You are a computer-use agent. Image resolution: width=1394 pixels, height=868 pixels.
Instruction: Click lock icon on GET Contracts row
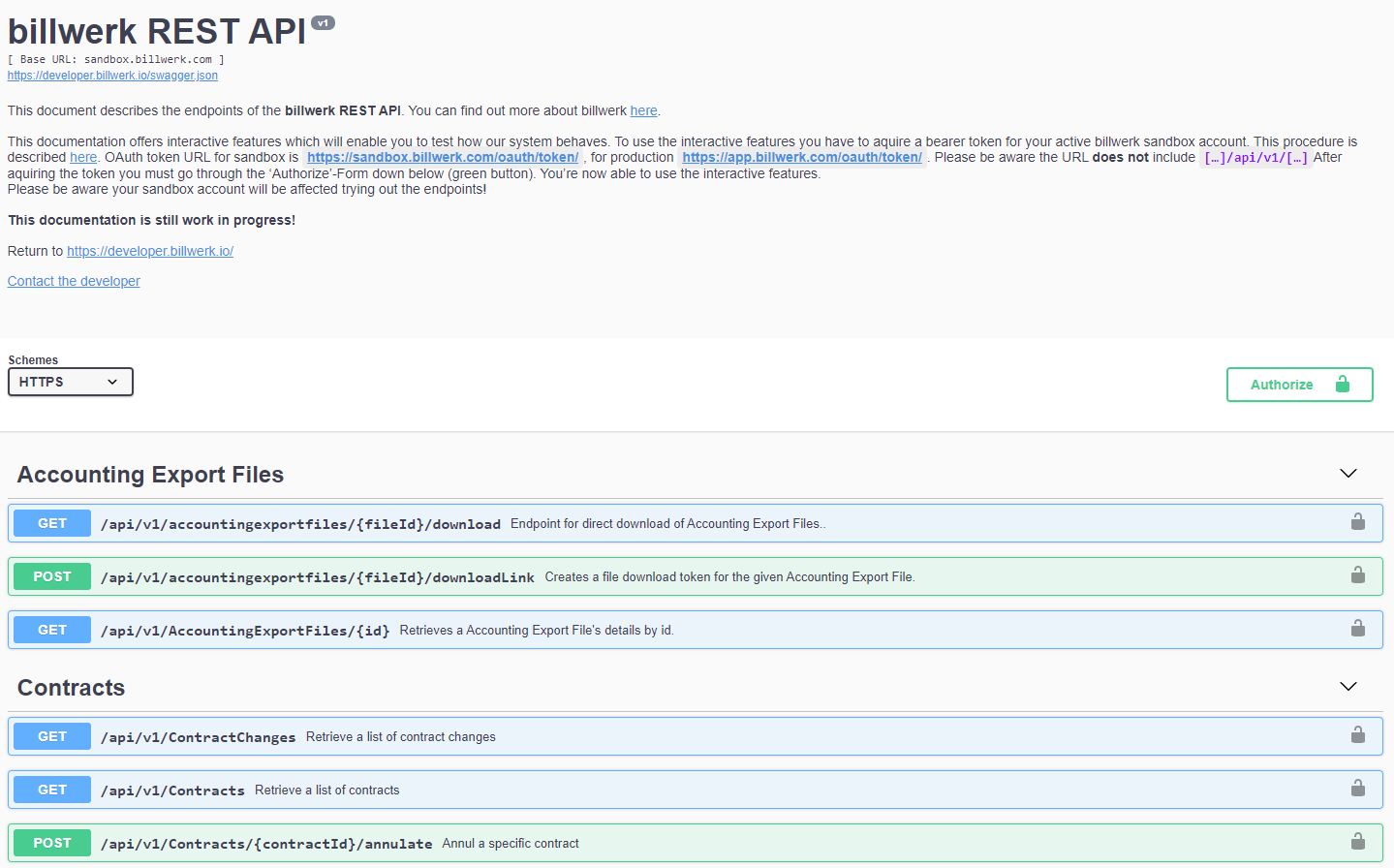tap(1358, 789)
